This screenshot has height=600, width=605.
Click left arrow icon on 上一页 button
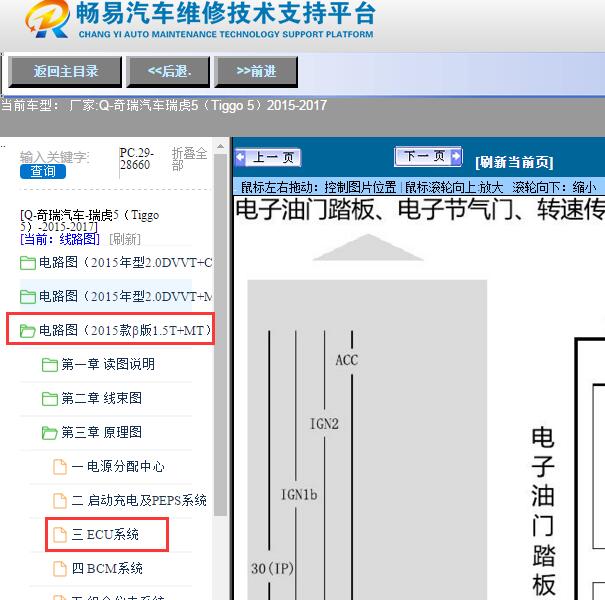coord(241,157)
